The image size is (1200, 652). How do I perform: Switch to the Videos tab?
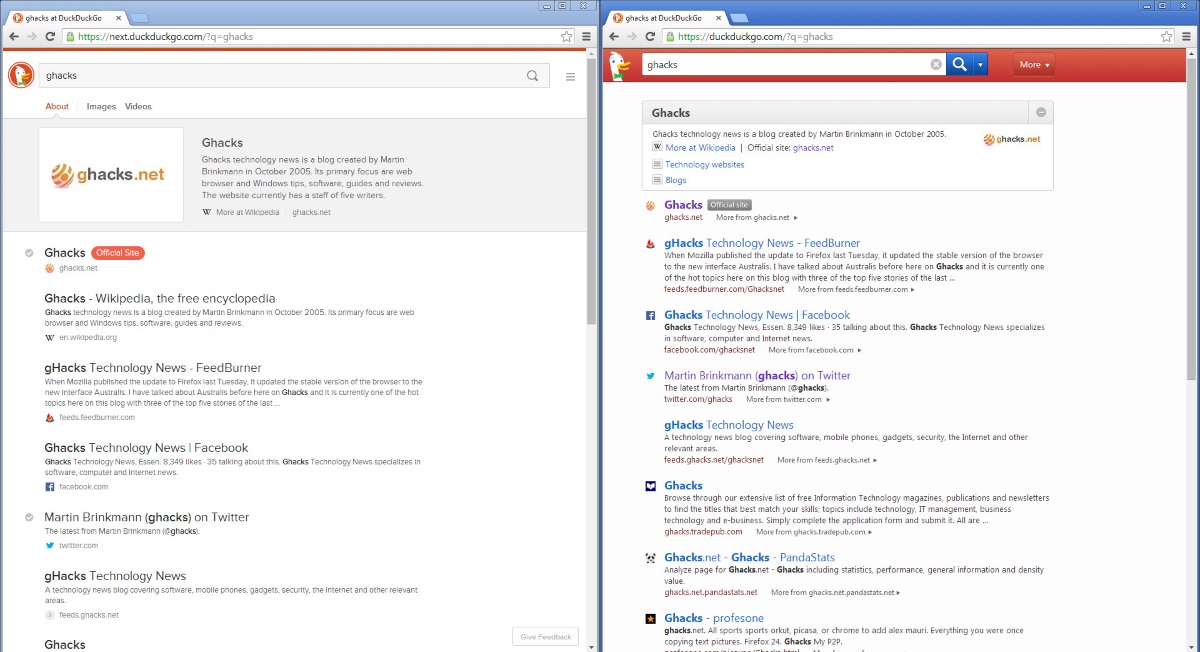(x=138, y=107)
